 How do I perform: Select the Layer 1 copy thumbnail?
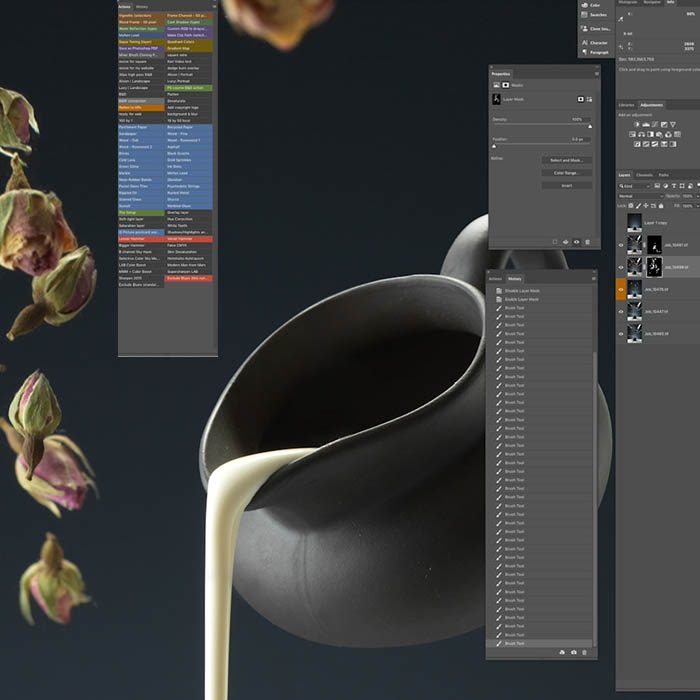pyautogui.click(x=634, y=222)
